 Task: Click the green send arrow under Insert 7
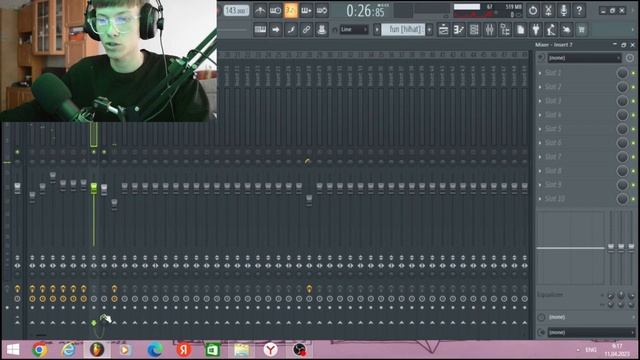tap(94, 323)
